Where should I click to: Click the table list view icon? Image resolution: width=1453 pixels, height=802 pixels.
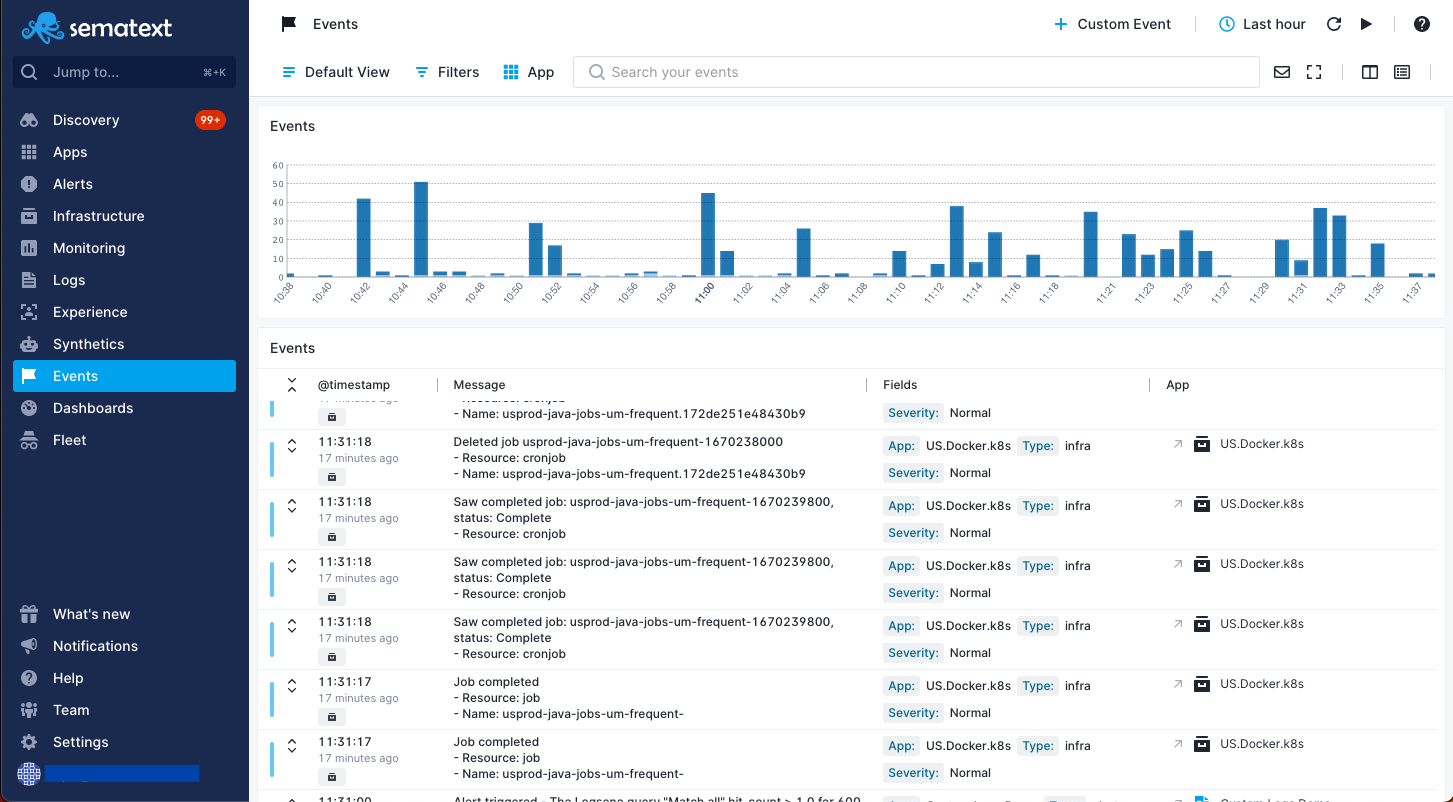tap(1402, 72)
